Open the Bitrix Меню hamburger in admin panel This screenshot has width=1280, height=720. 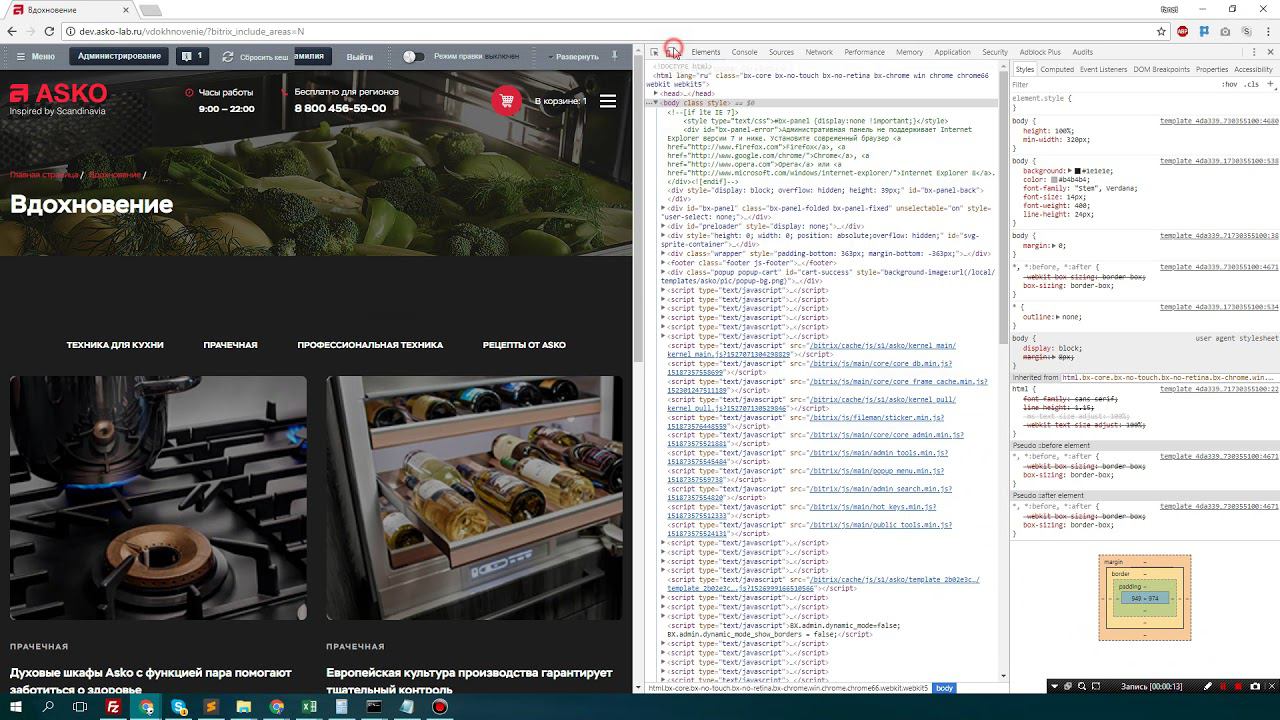35,57
